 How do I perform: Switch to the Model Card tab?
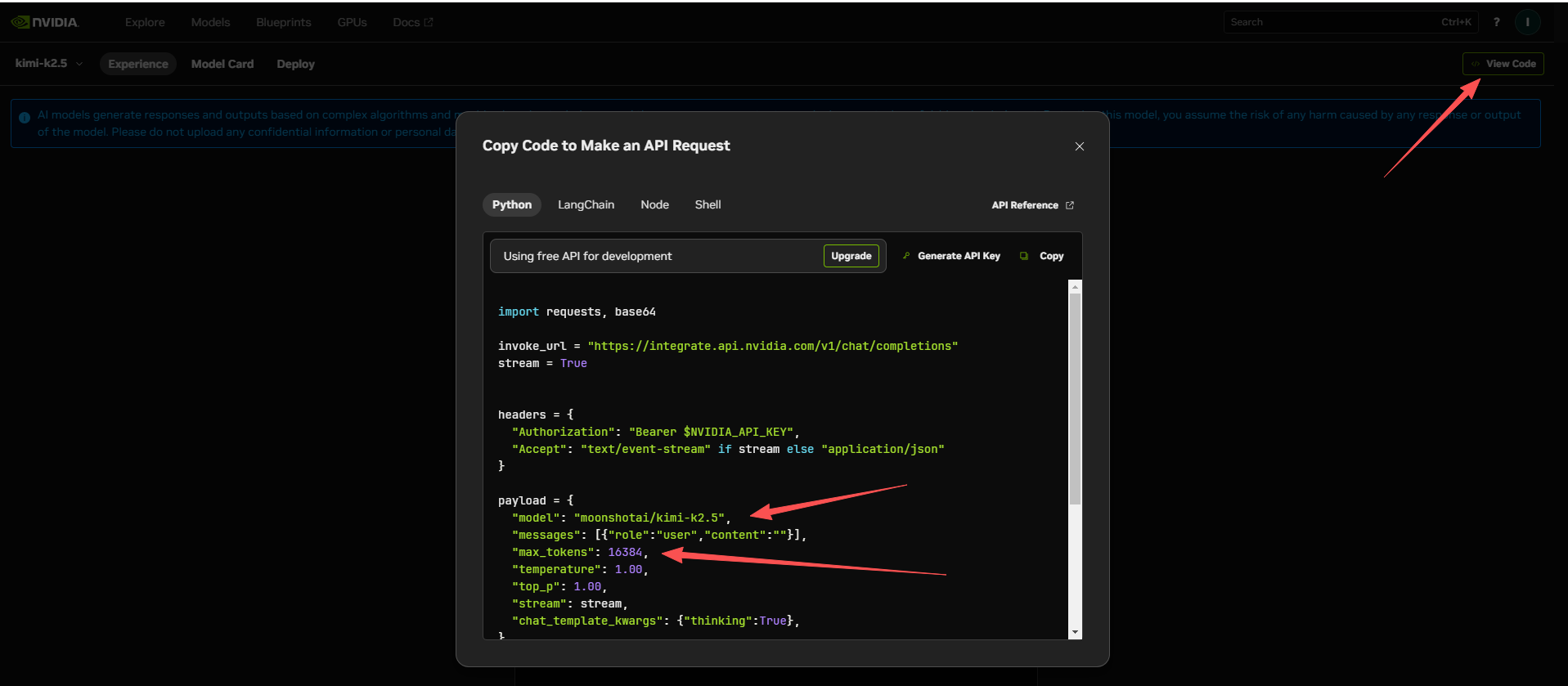222,64
